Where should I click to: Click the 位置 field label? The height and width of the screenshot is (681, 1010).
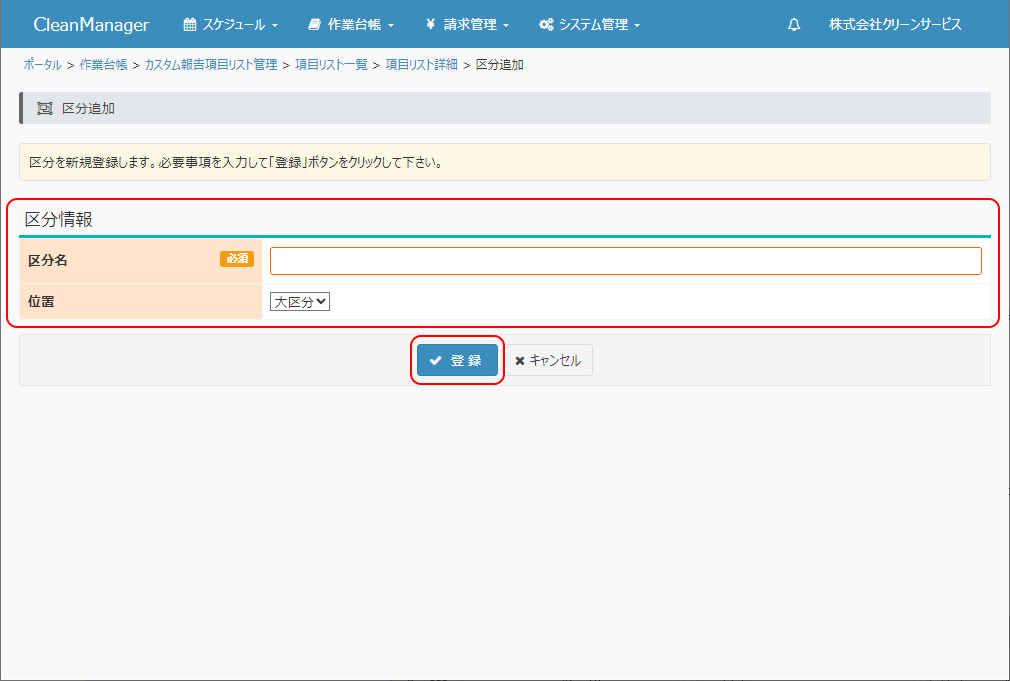[x=41, y=302]
